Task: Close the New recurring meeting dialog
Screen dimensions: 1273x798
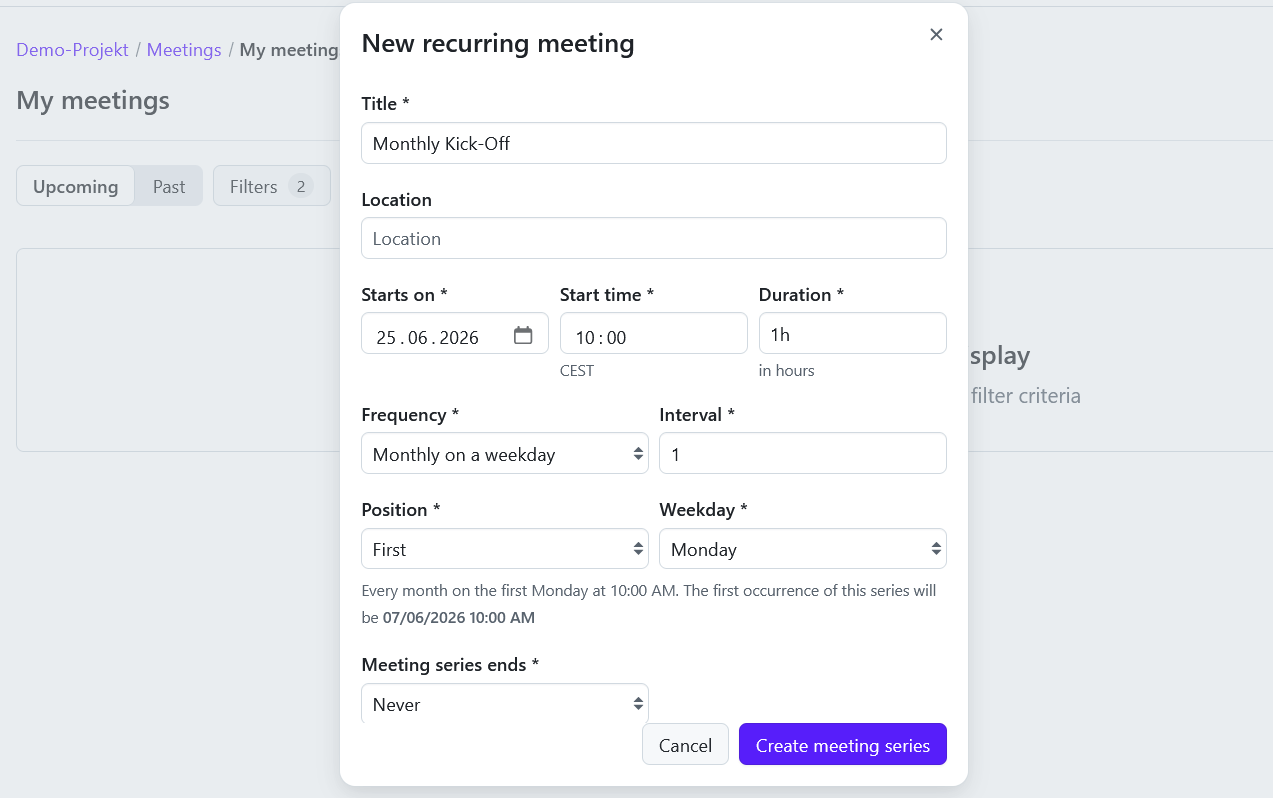Action: click(x=936, y=35)
